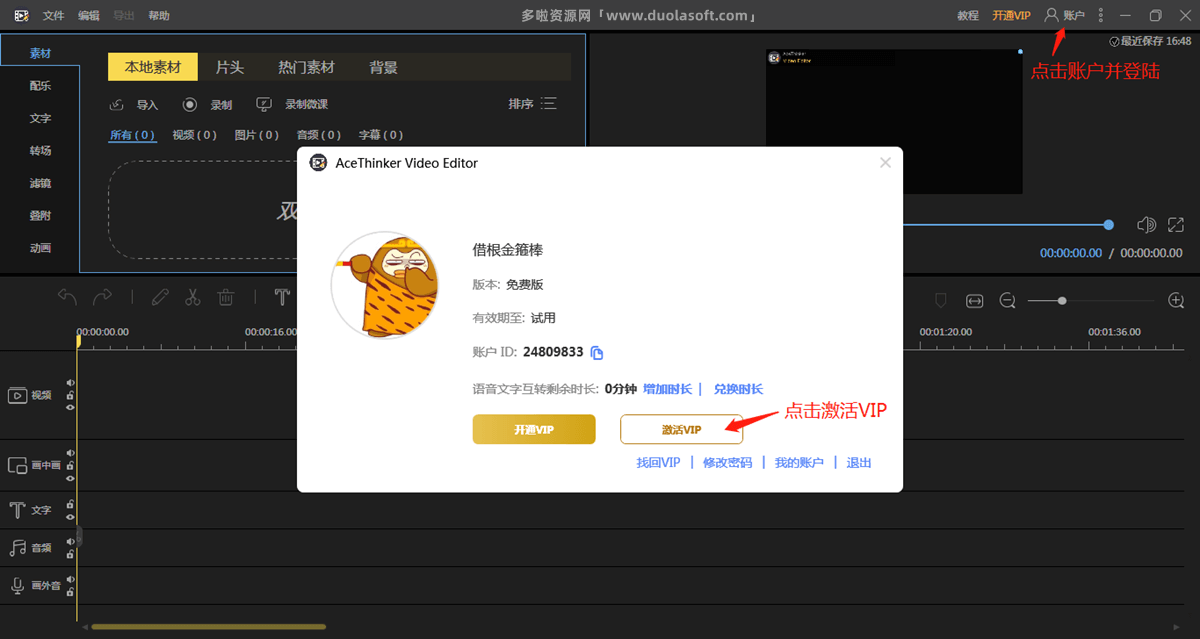The image size is (1200, 639).
Task: Switch to the 配乐 sidebar tab
Action: pyautogui.click(x=40, y=86)
